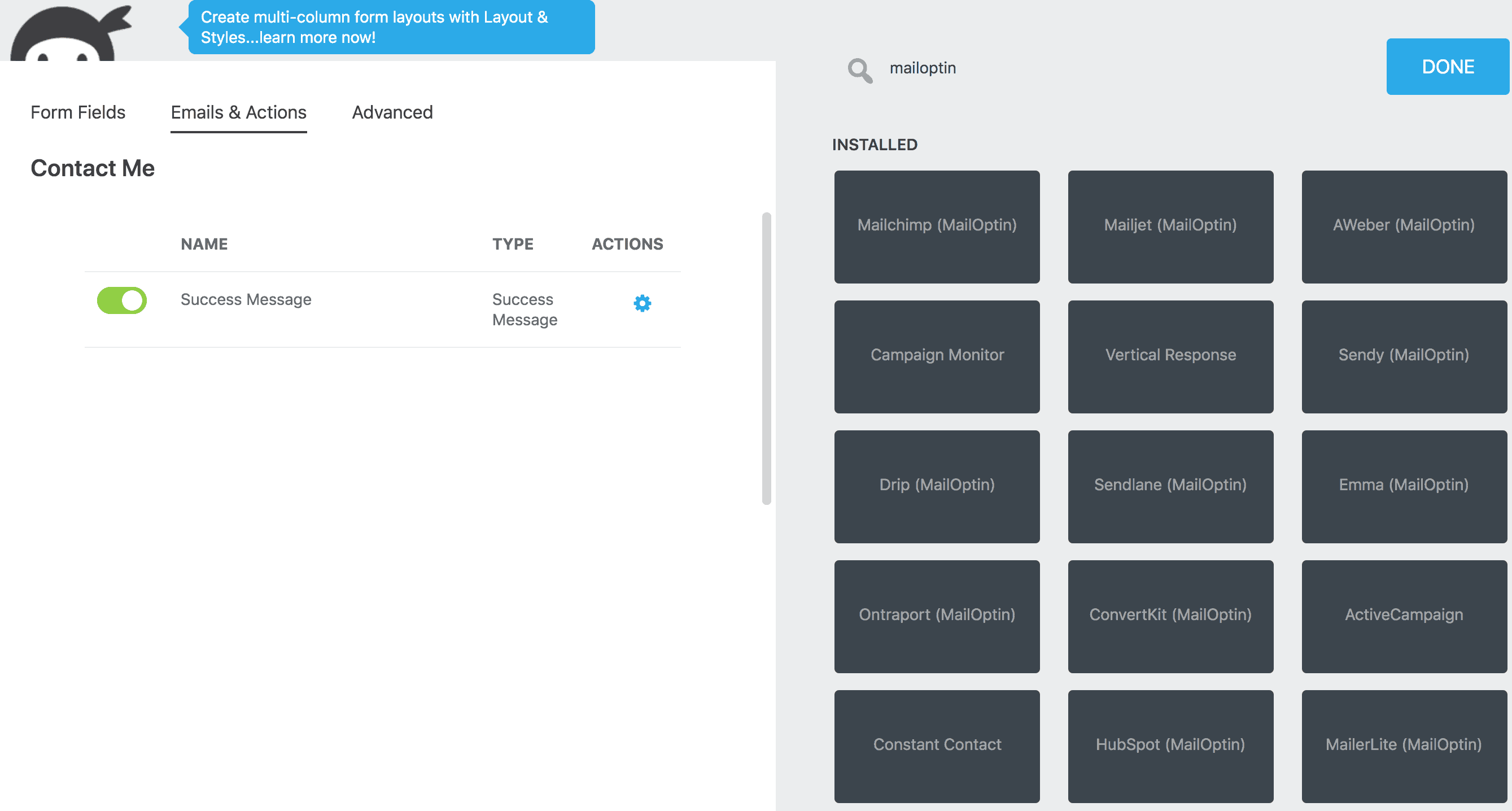Viewport: 1512px width, 811px height.
Task: Select the Campaign Monitor integration tile
Action: 938,355
